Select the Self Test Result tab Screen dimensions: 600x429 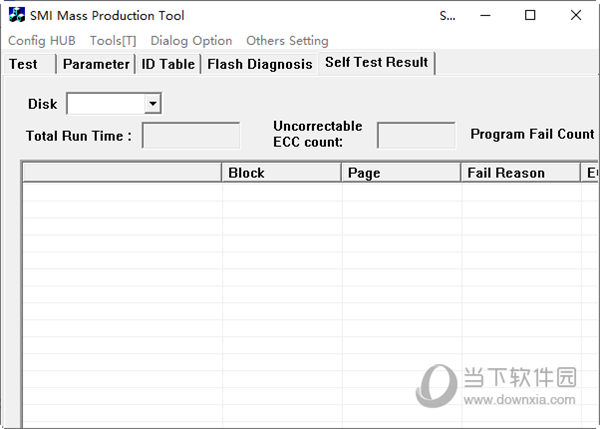(377, 62)
